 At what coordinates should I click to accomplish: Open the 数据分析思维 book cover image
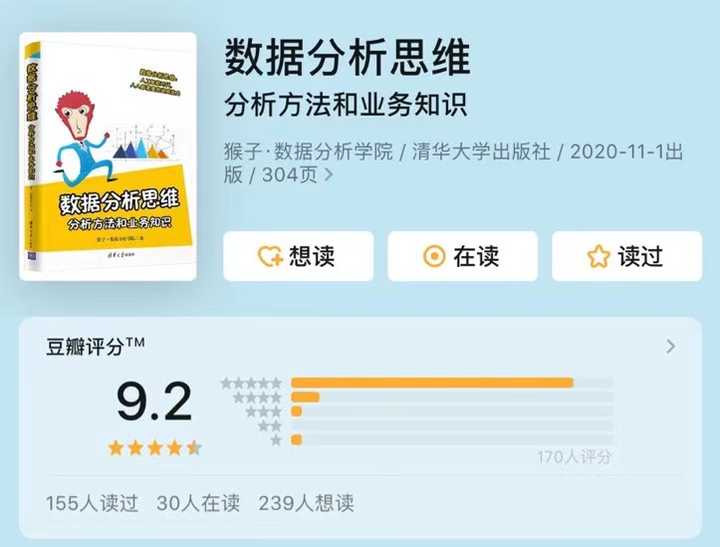[108, 156]
